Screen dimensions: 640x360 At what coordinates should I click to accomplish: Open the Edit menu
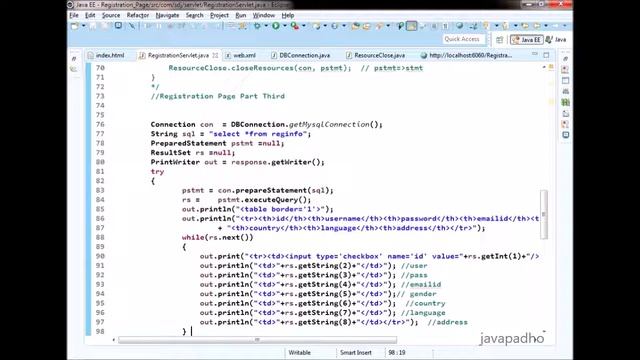[x=90, y=15]
